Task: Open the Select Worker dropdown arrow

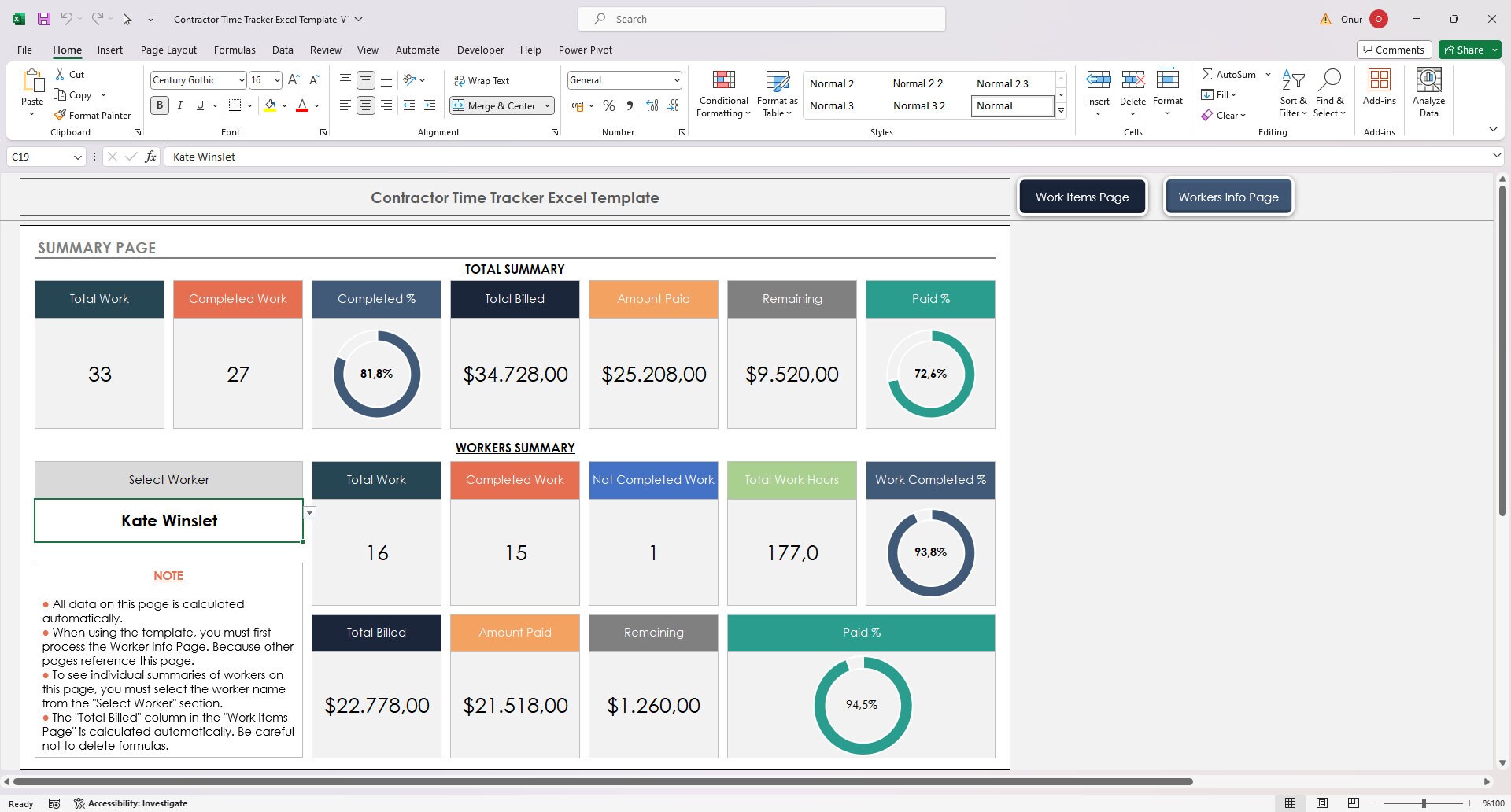Action: tap(309, 512)
